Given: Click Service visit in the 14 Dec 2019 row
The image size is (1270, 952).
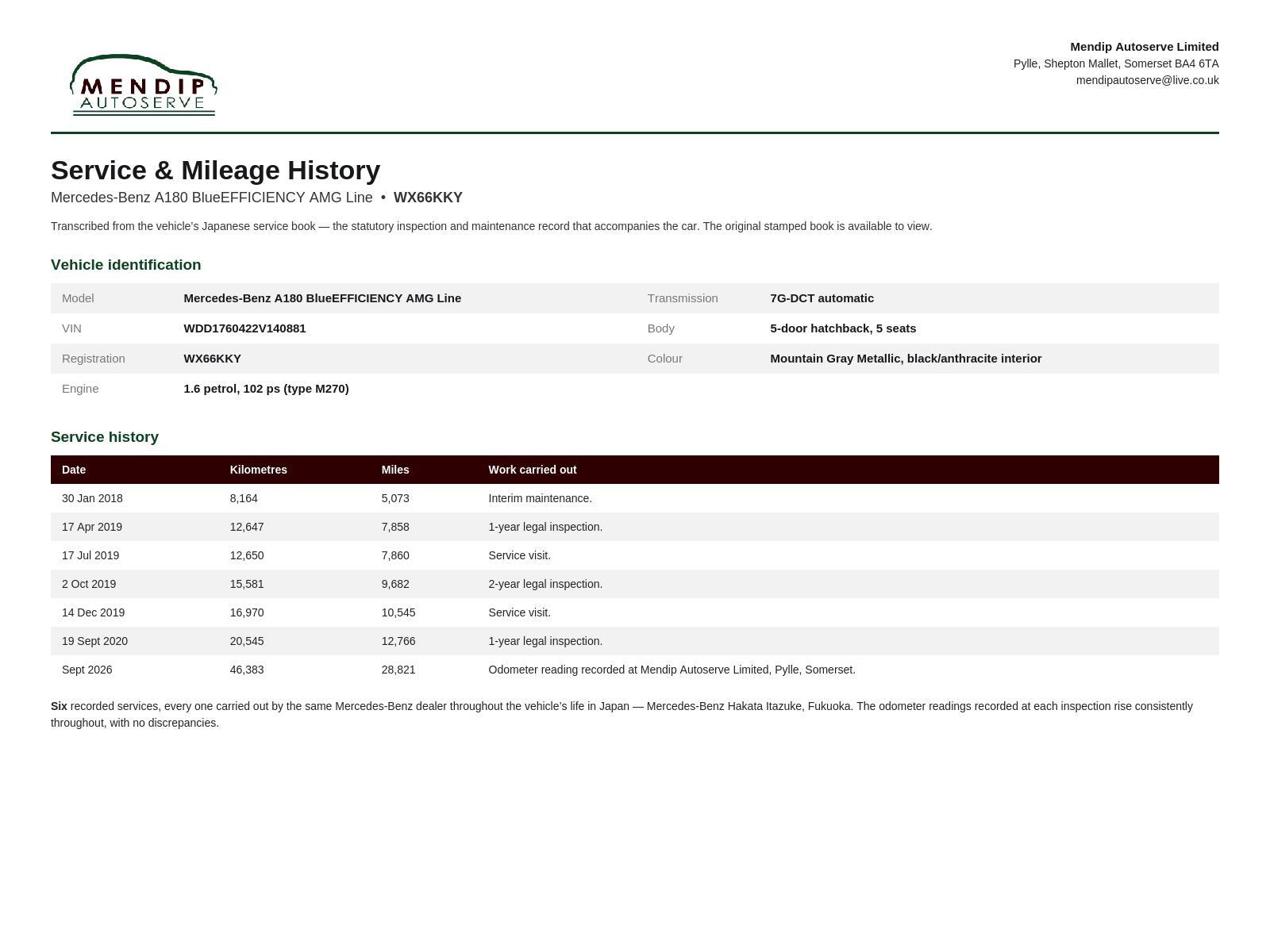Looking at the screenshot, I should pyautogui.click(x=520, y=612).
